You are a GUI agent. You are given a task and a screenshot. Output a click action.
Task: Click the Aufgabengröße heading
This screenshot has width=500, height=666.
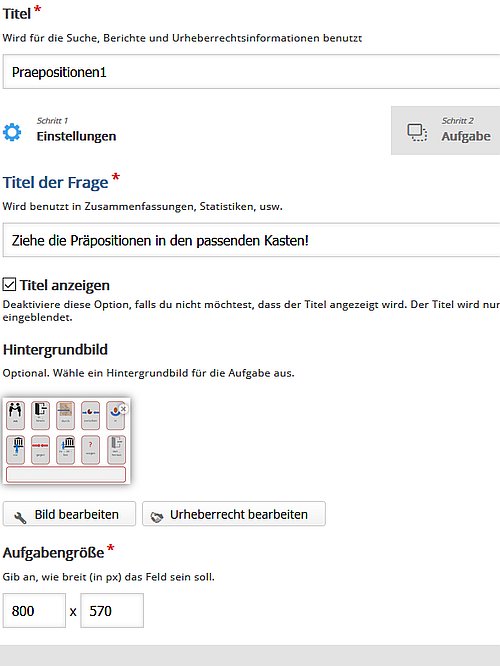pos(54,553)
